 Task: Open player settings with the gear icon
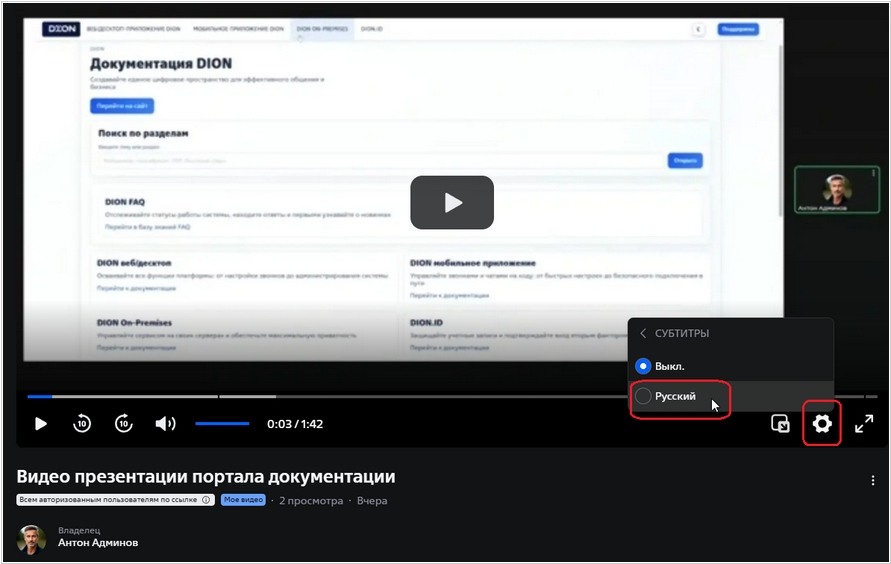point(821,424)
